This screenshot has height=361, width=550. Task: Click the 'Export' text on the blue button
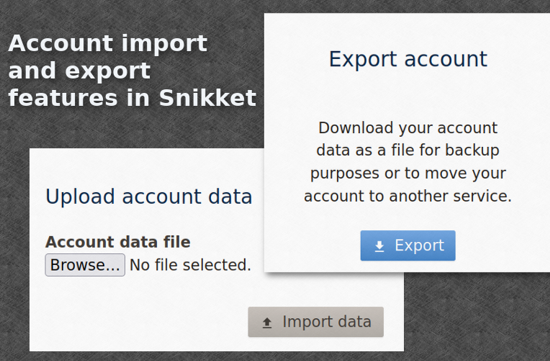click(x=420, y=246)
